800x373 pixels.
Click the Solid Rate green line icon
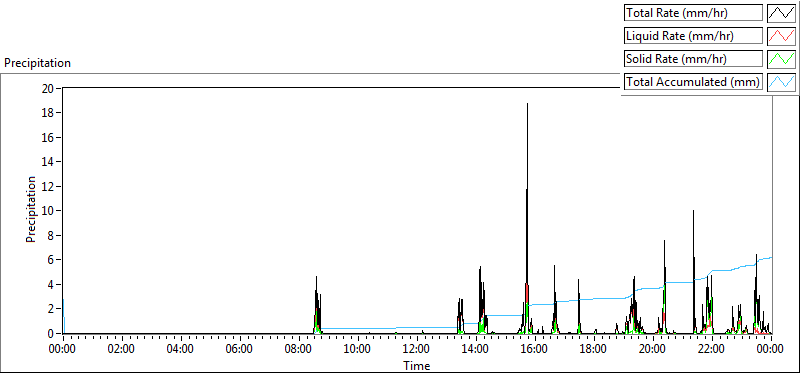[781, 58]
